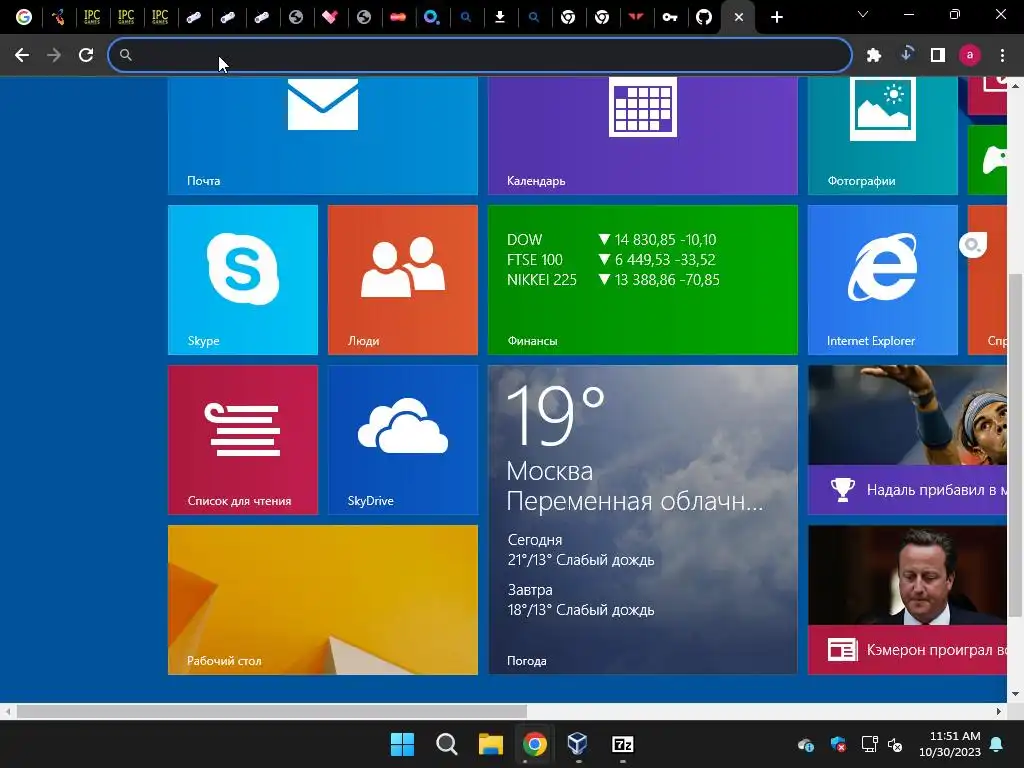Open the Почта mail tile

click(323, 136)
